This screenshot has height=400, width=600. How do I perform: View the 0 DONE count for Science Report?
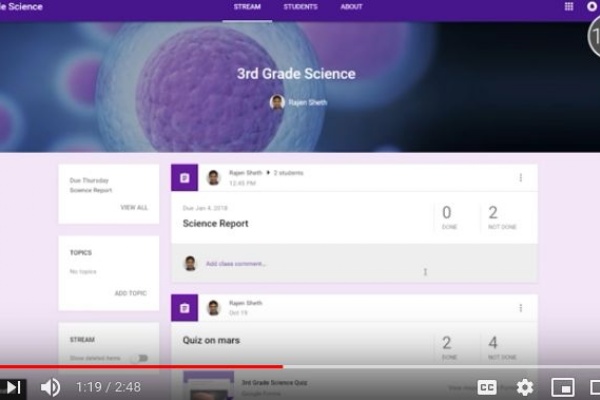pyautogui.click(x=449, y=217)
